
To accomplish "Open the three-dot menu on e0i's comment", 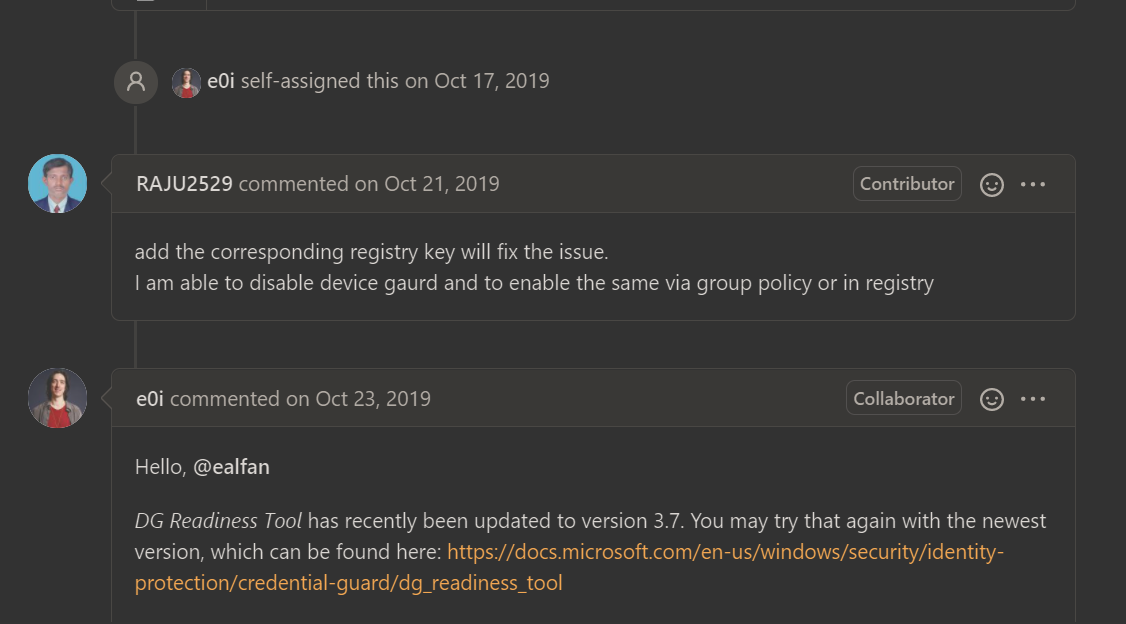I will tap(1033, 399).
